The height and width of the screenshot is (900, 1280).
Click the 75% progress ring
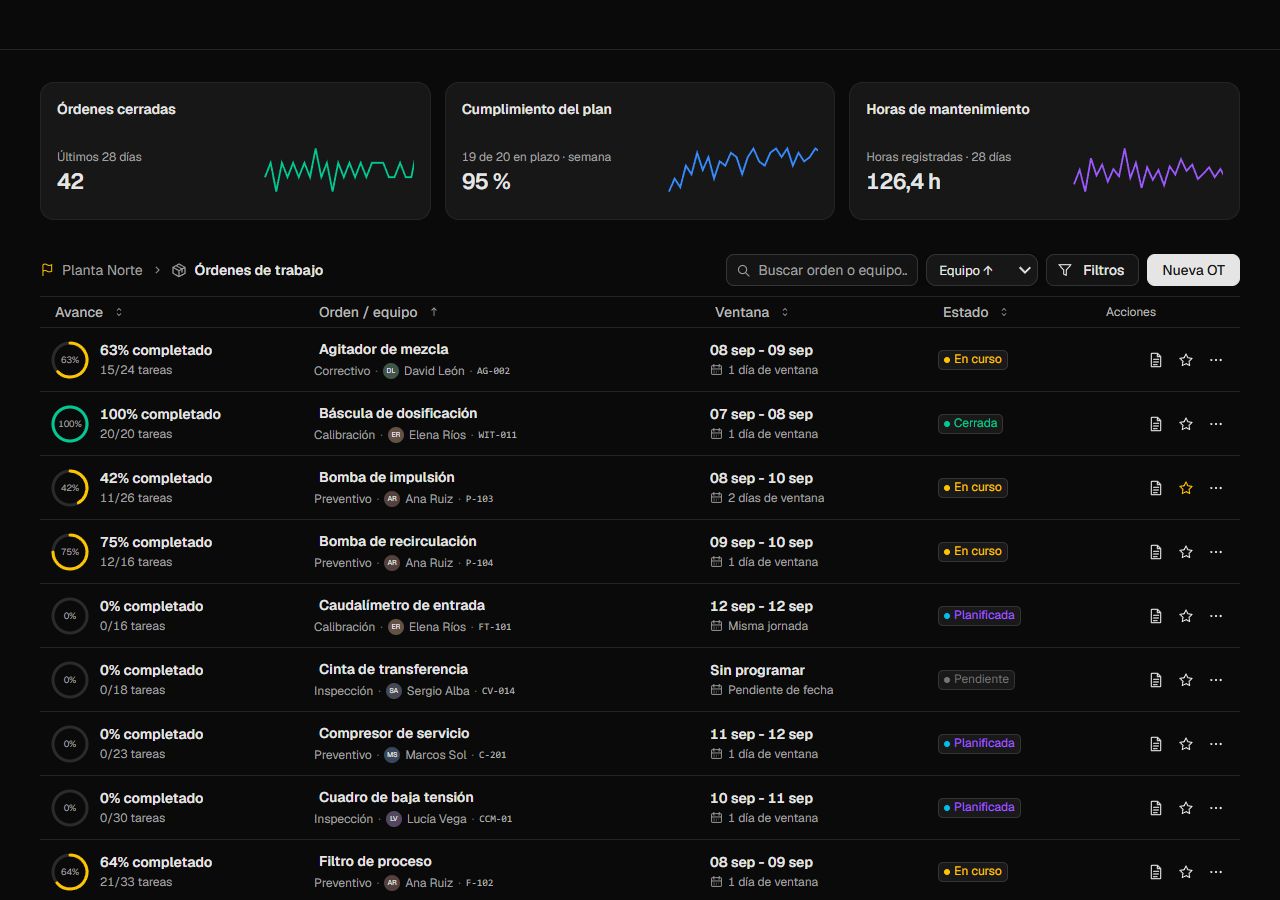pyautogui.click(x=70, y=552)
